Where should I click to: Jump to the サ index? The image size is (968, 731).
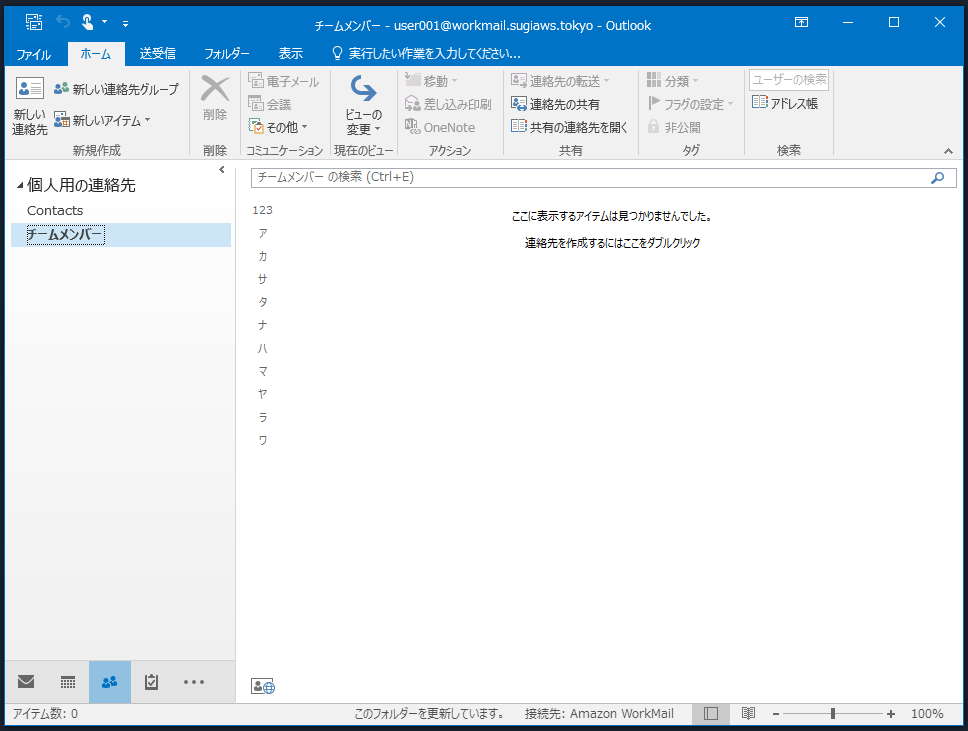263,279
